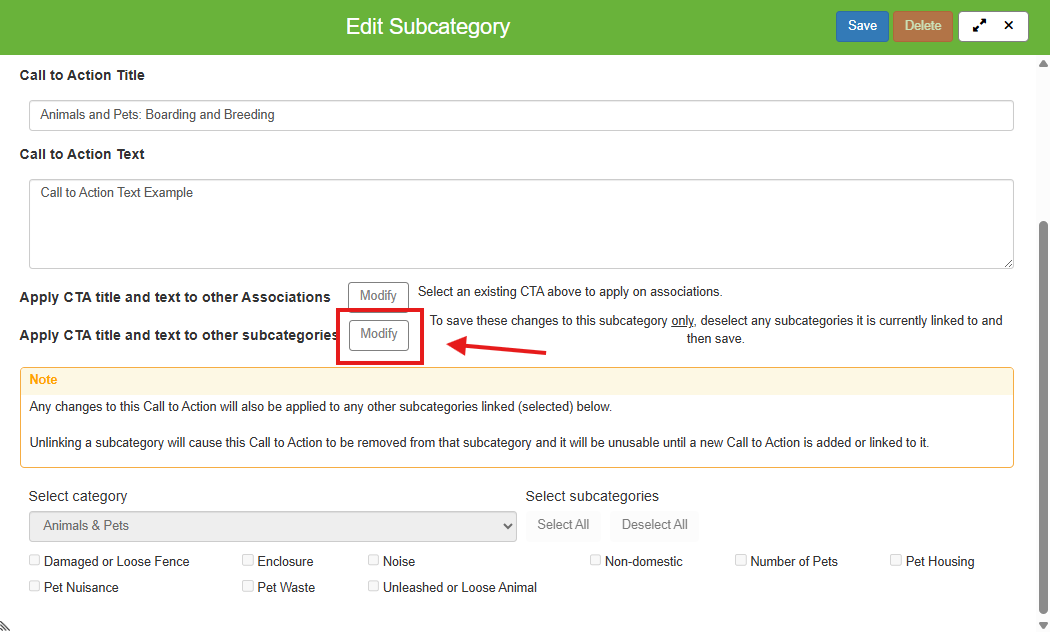Open the Select category dropdown
The width and height of the screenshot is (1050, 632).
[272, 526]
